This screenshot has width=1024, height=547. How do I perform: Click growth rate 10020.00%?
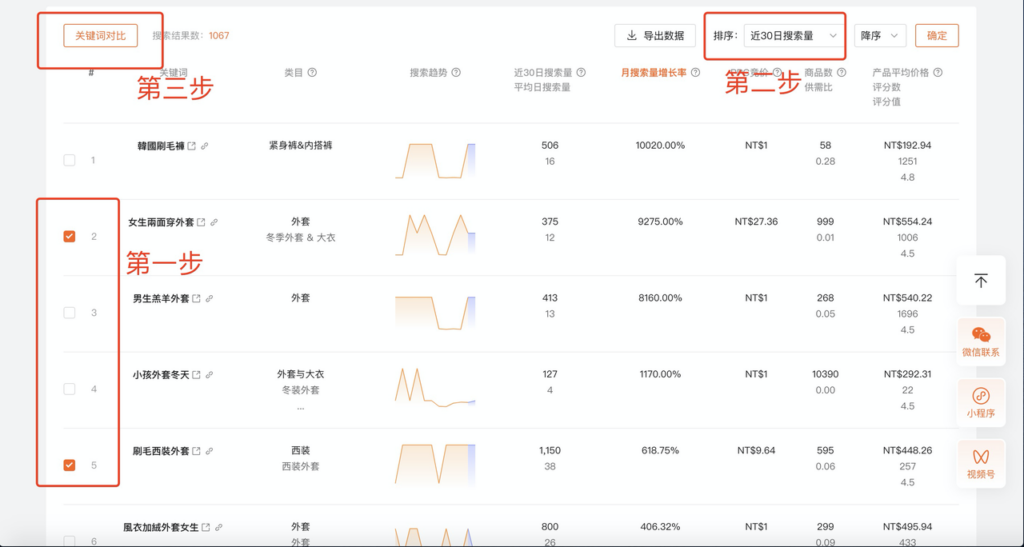coord(660,146)
